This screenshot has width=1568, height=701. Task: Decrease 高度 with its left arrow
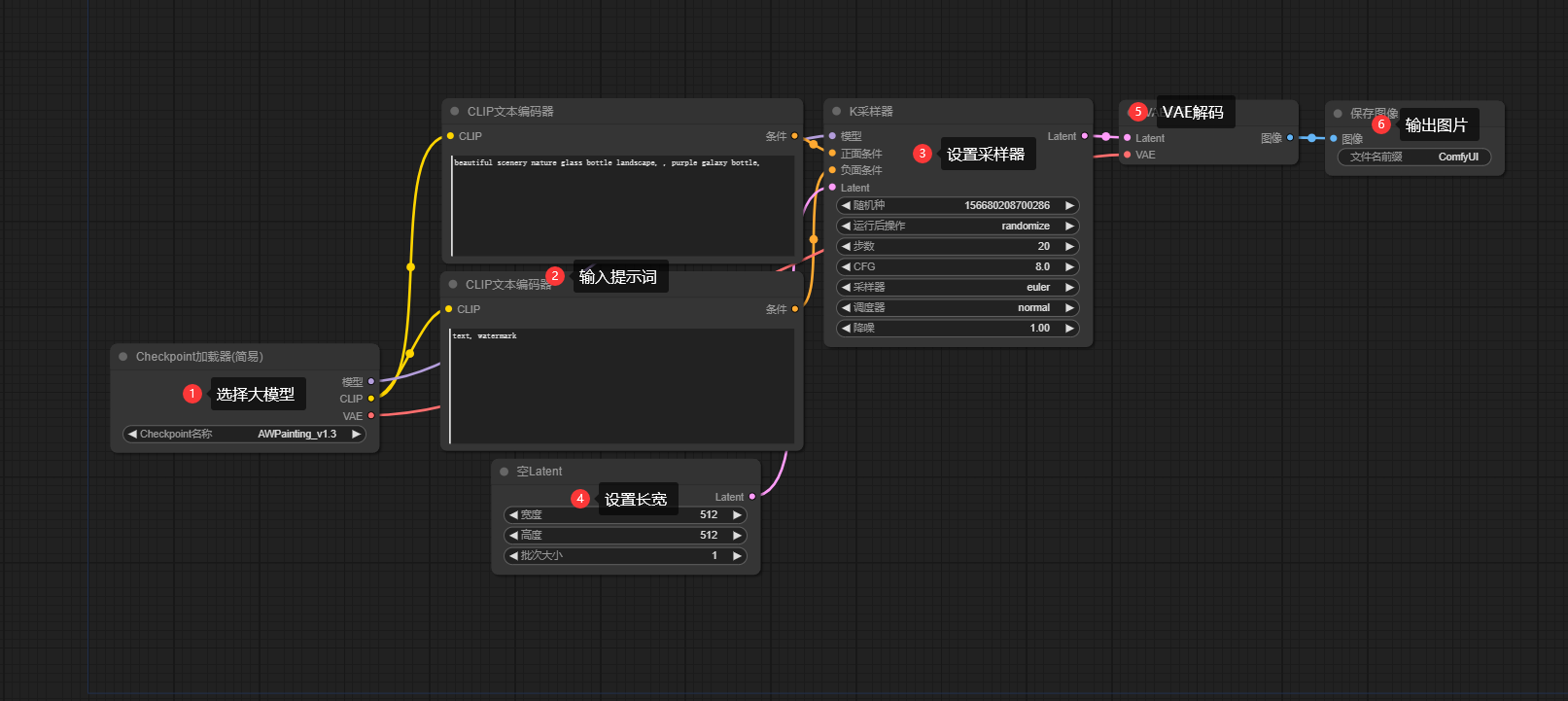click(513, 536)
